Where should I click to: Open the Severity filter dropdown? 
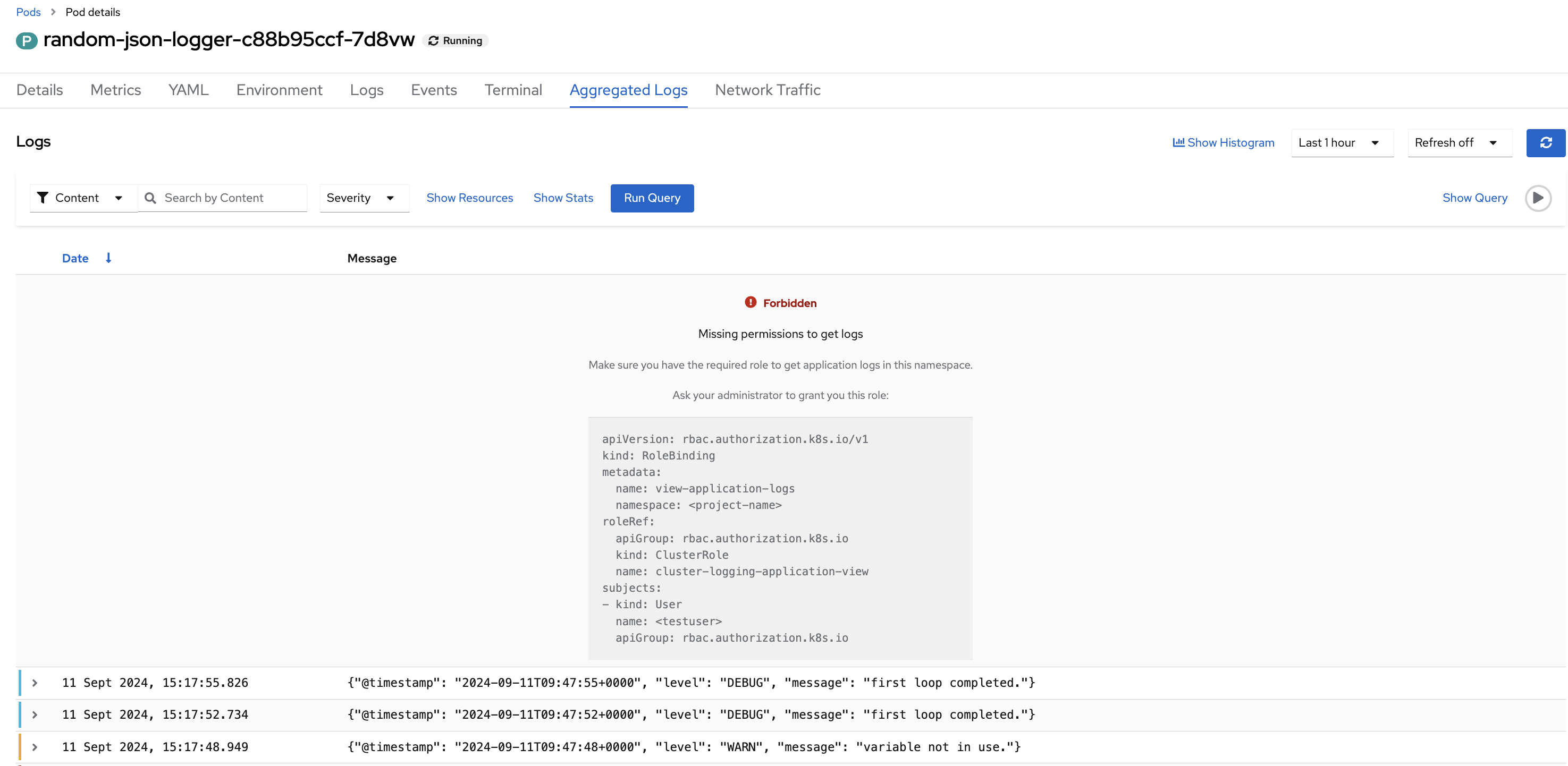(x=364, y=198)
